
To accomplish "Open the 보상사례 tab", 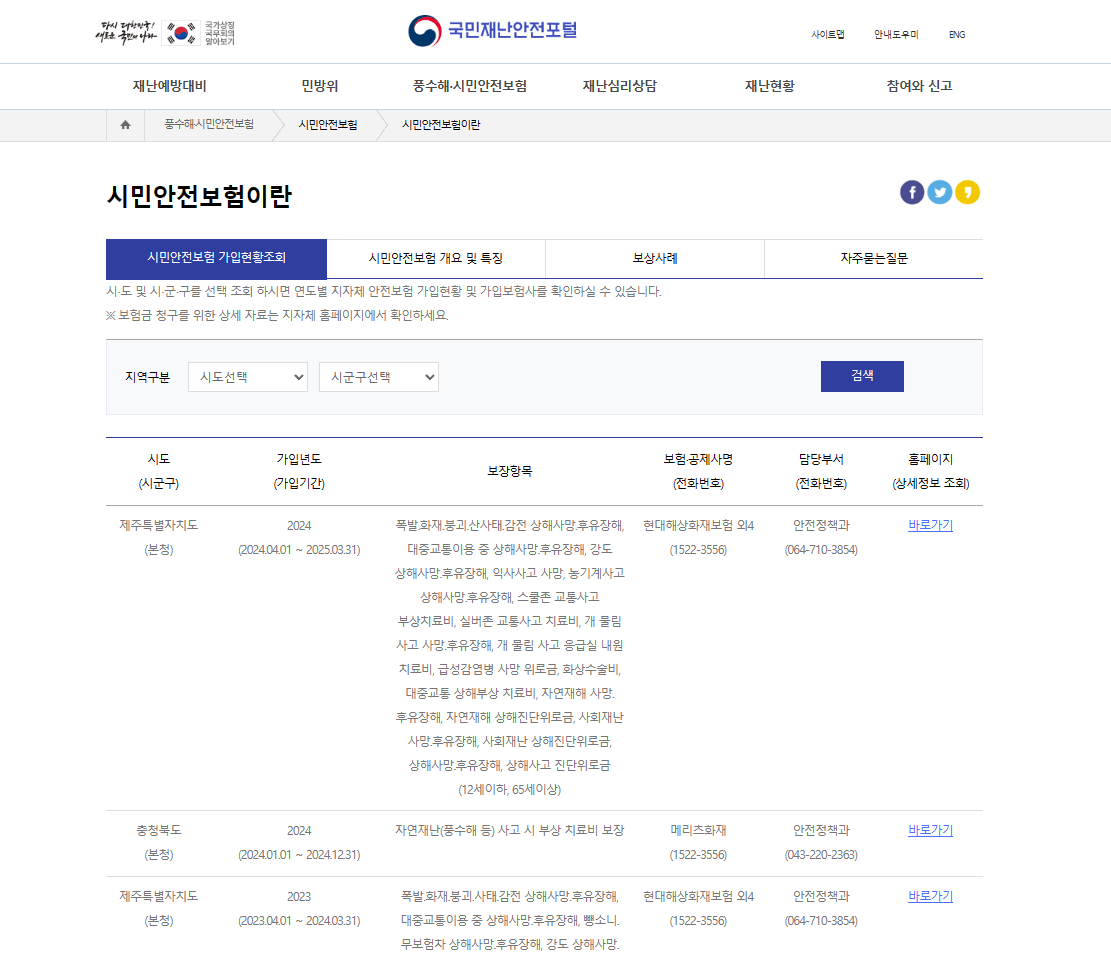I will 654,259.
